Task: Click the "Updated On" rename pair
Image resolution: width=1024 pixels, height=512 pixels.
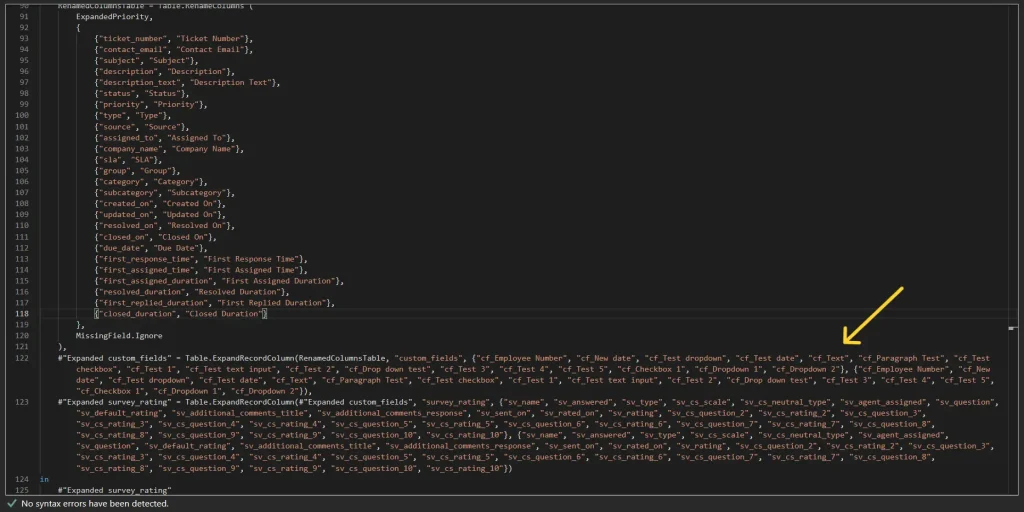Action: 160,215
